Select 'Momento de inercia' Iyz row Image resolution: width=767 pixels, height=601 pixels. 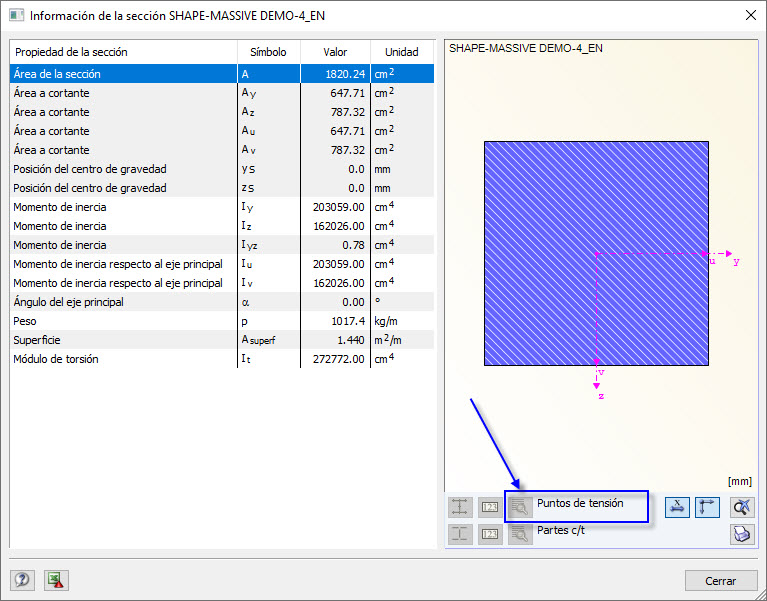pos(222,245)
